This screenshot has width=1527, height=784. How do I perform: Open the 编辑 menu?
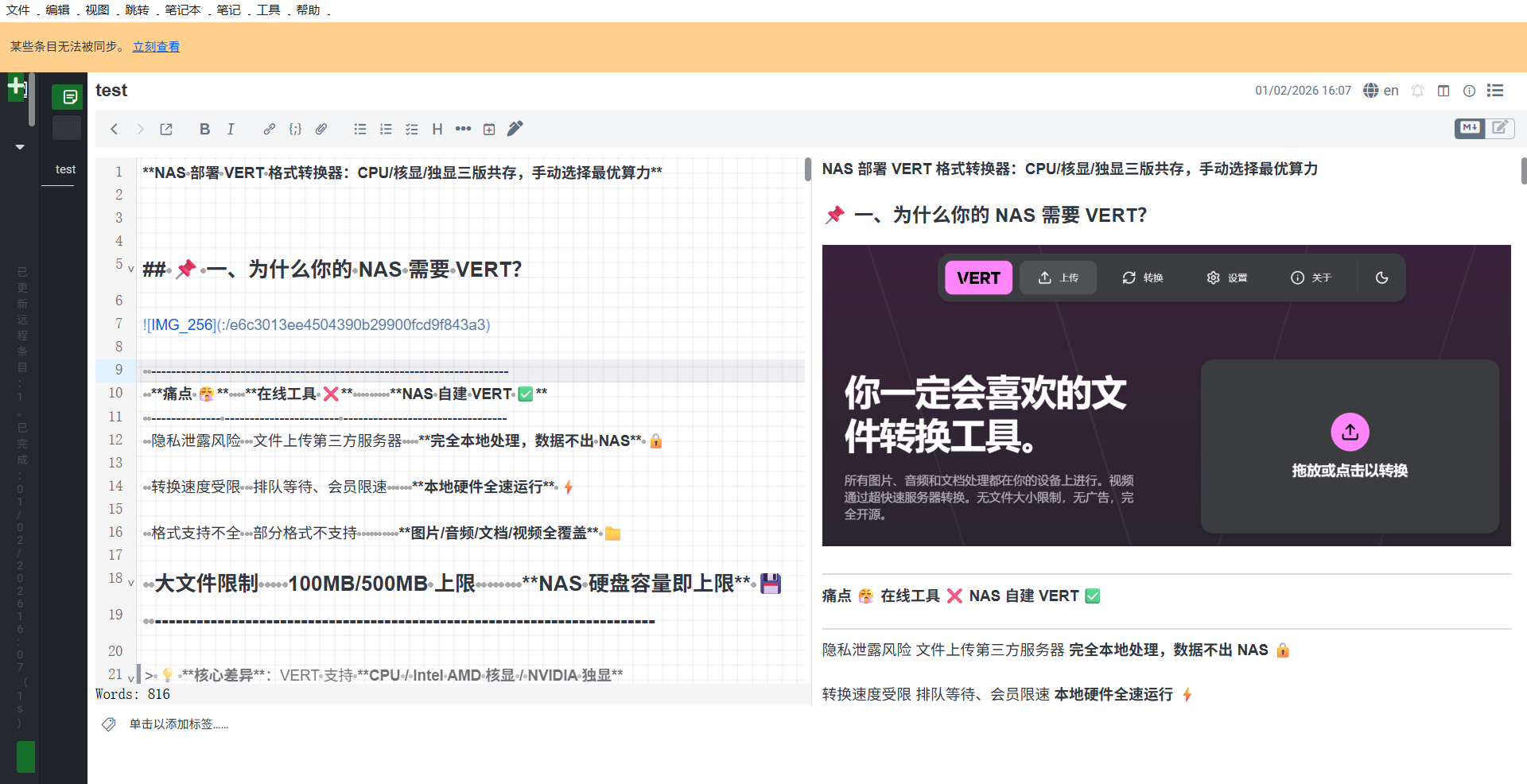click(58, 10)
